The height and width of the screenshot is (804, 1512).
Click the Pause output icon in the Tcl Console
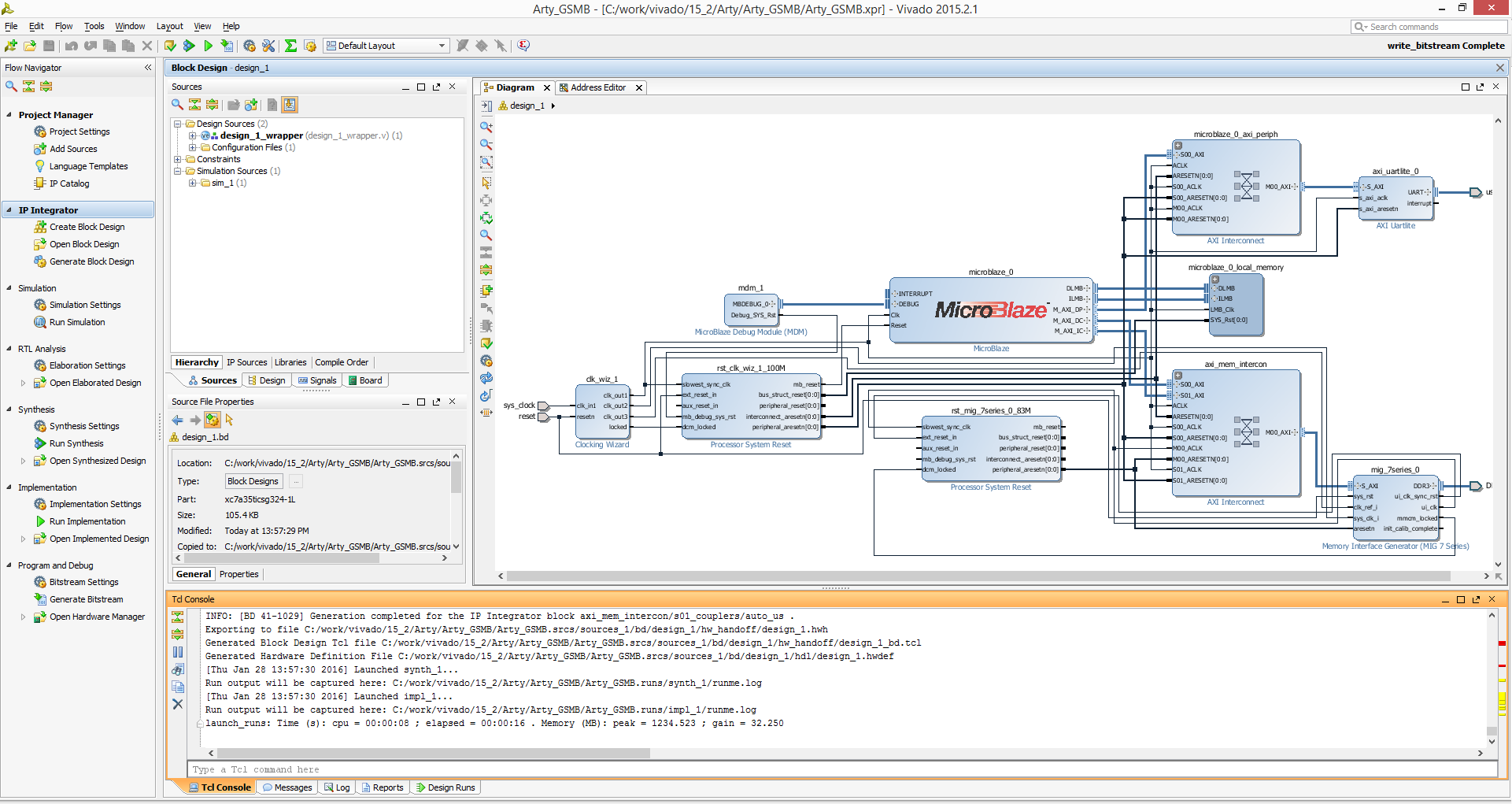pos(178,652)
